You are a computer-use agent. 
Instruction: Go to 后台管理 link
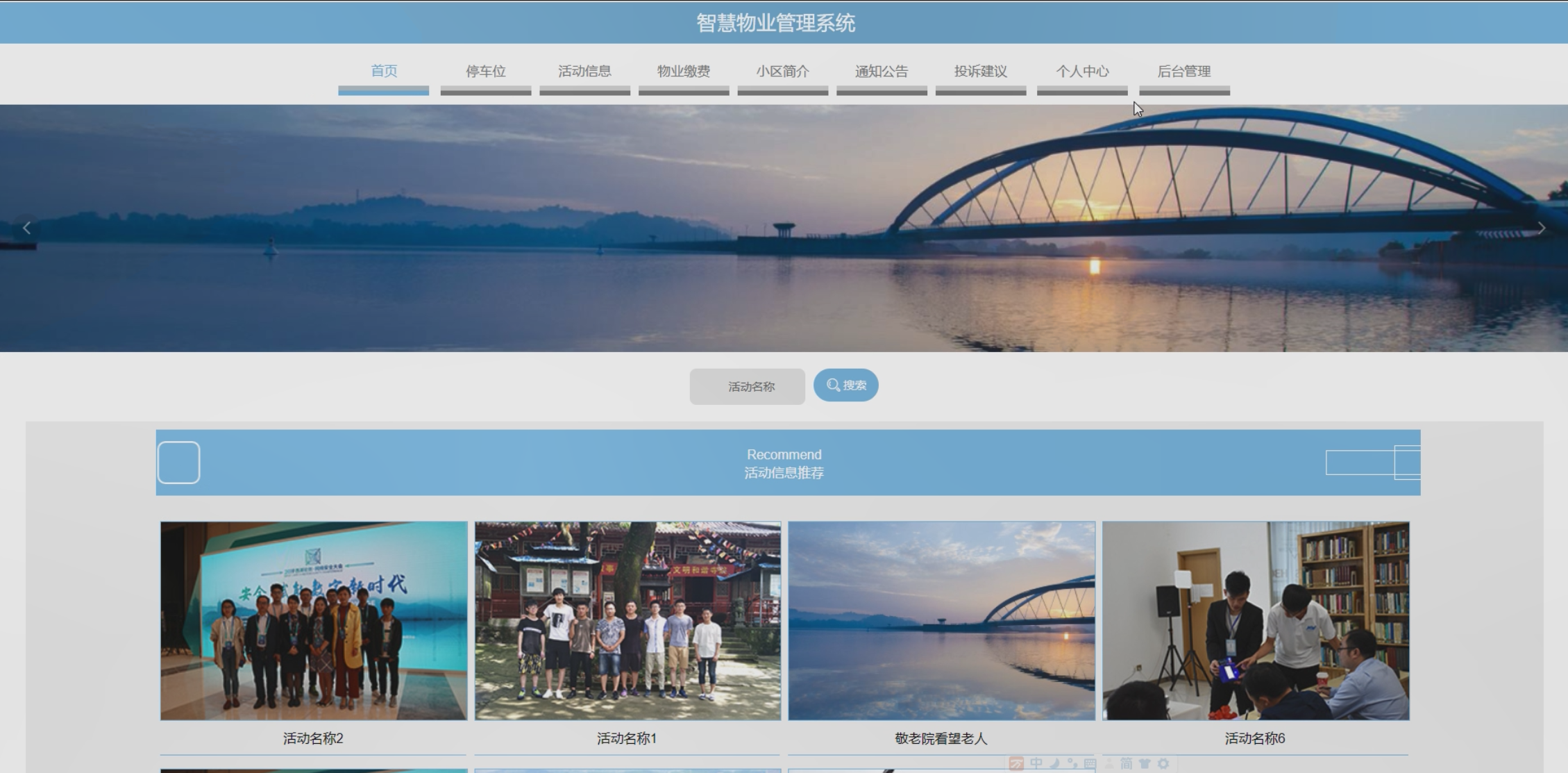[1184, 72]
